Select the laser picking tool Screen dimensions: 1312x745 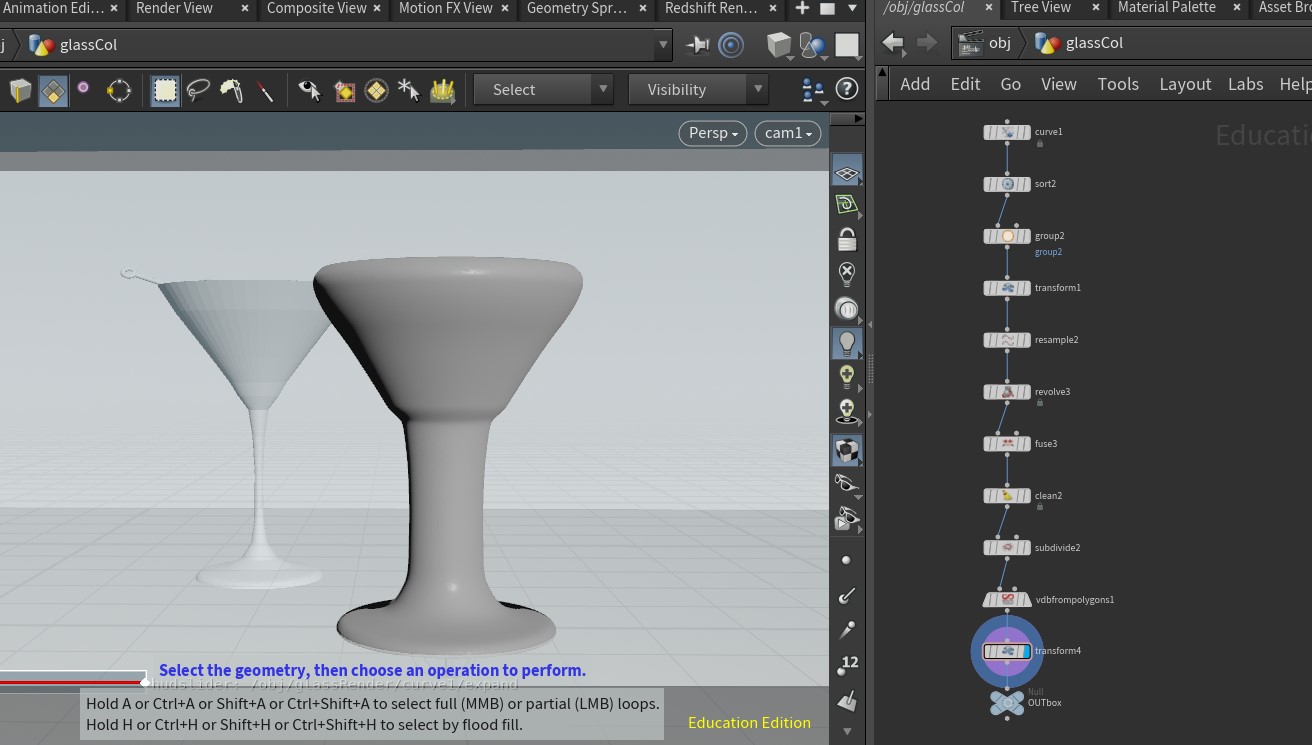[x=265, y=90]
